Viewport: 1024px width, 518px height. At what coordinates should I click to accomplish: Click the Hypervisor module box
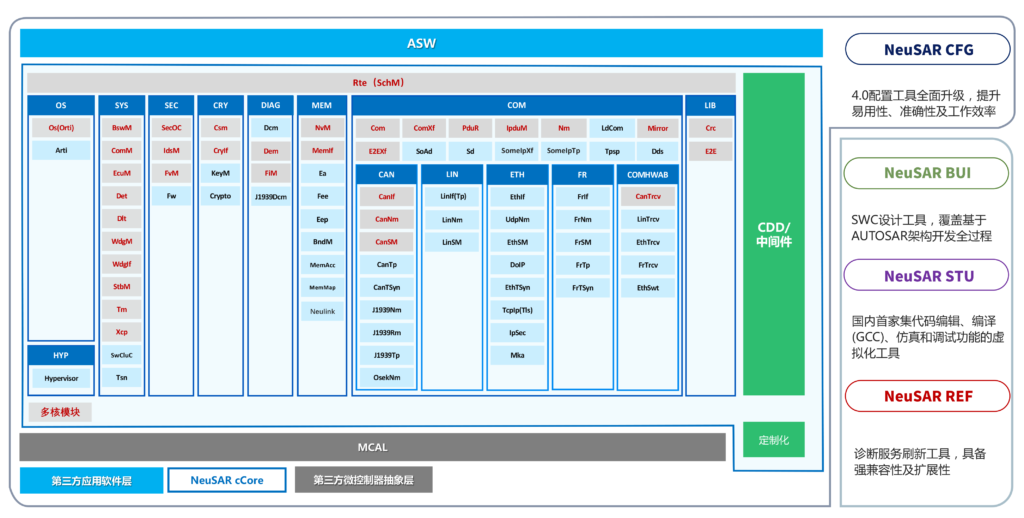(x=61, y=378)
